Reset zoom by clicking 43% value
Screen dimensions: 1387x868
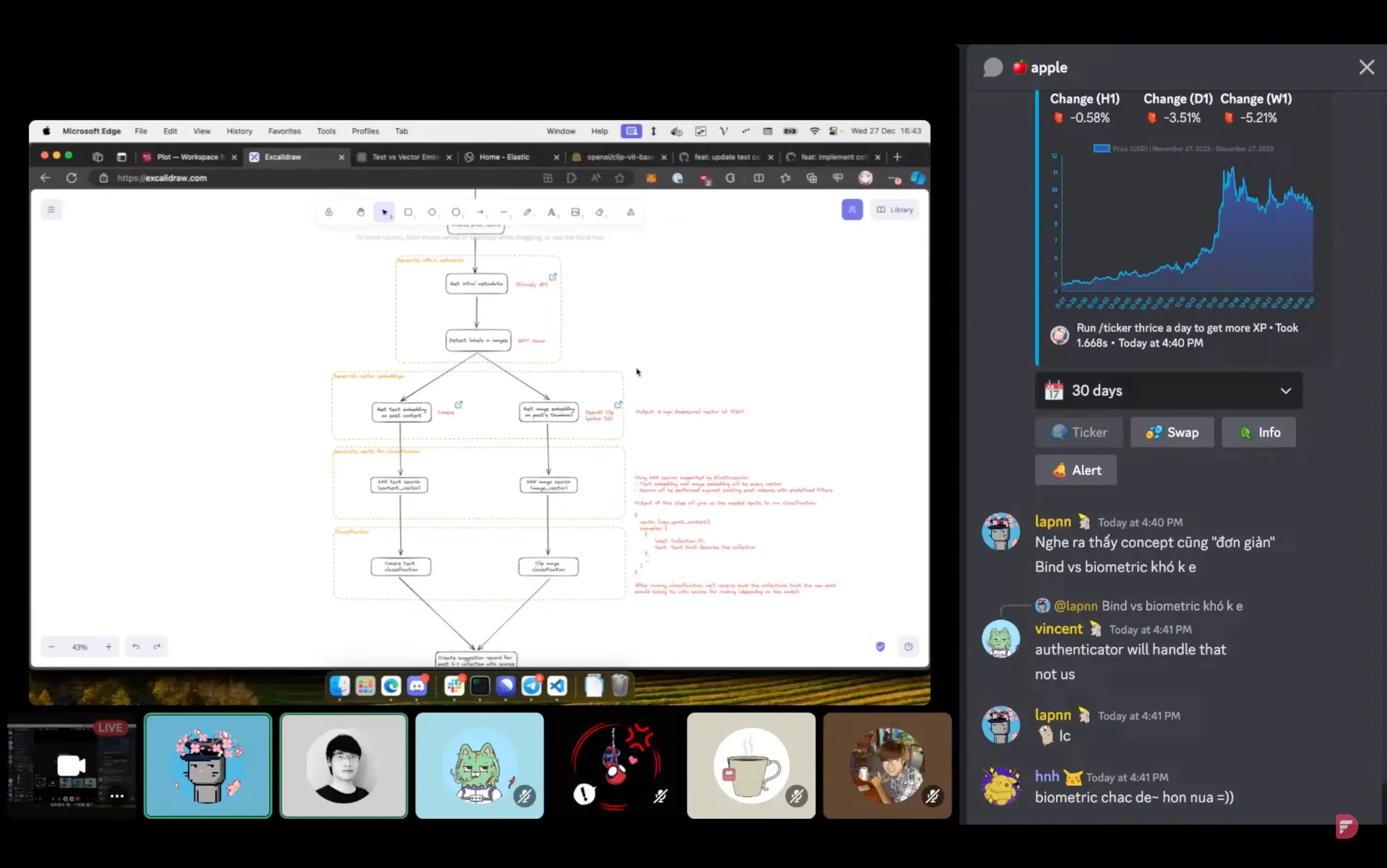click(80, 647)
